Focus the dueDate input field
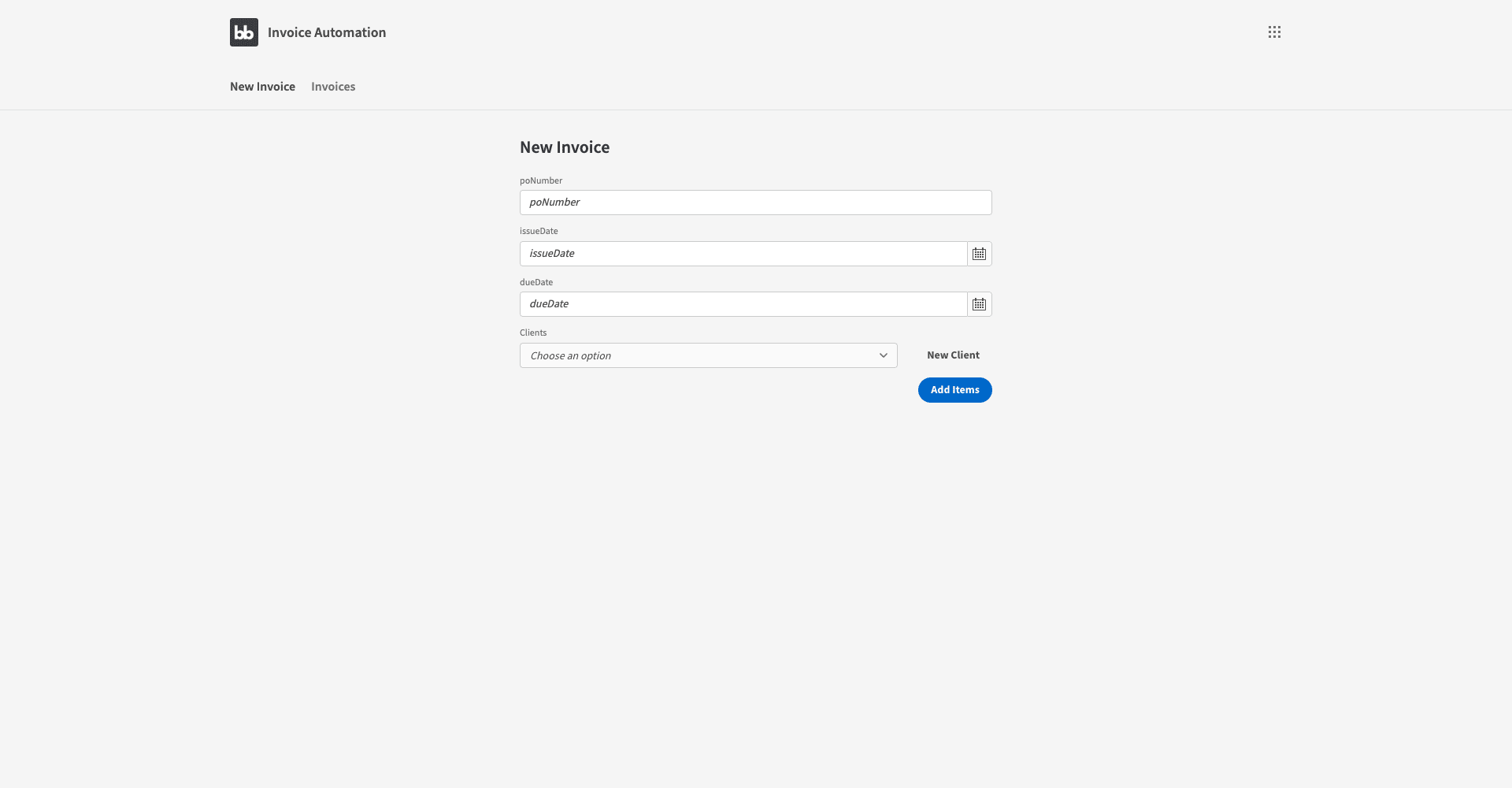The image size is (1512, 788). point(743,304)
